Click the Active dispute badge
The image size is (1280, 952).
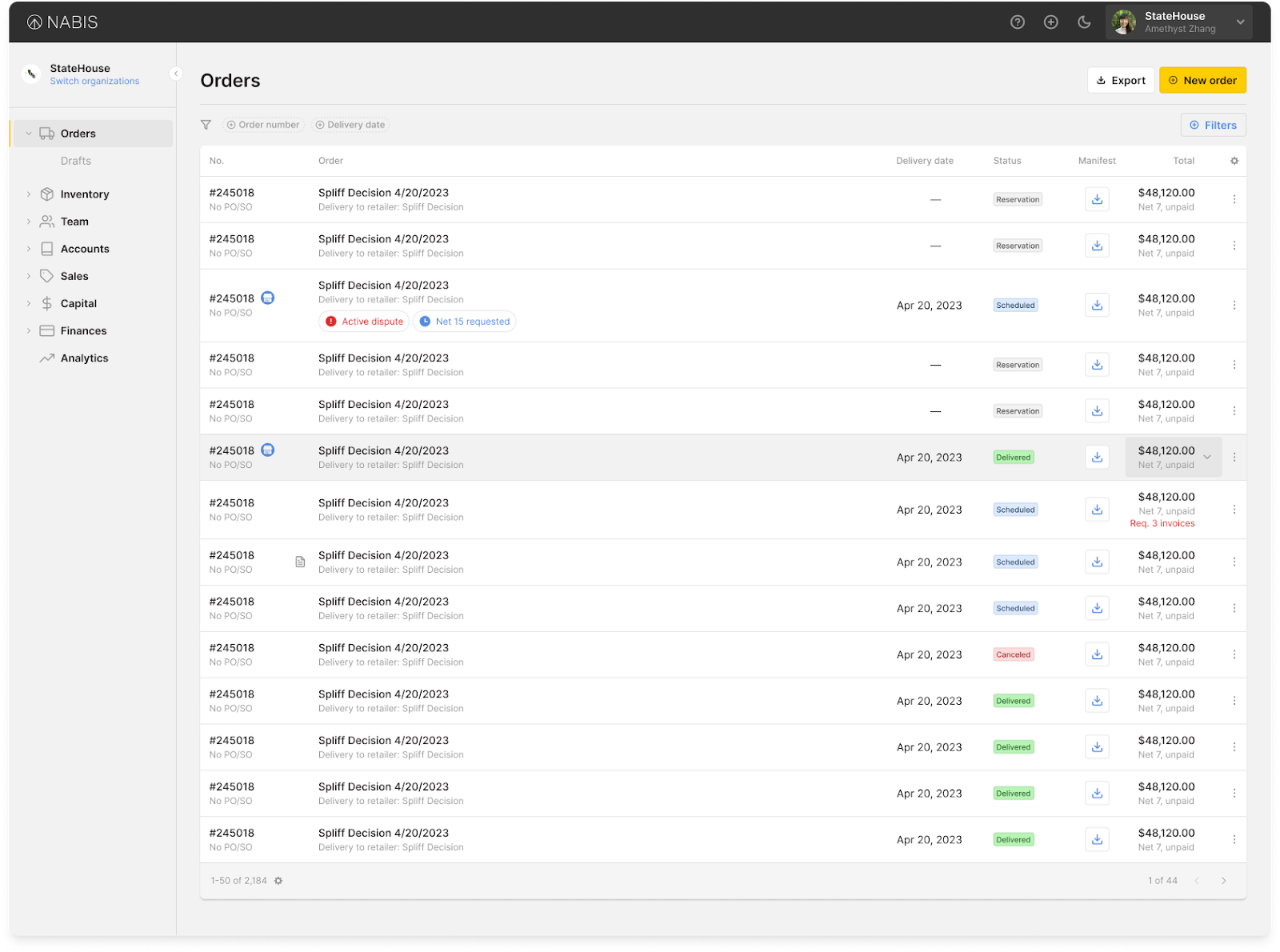coord(365,322)
